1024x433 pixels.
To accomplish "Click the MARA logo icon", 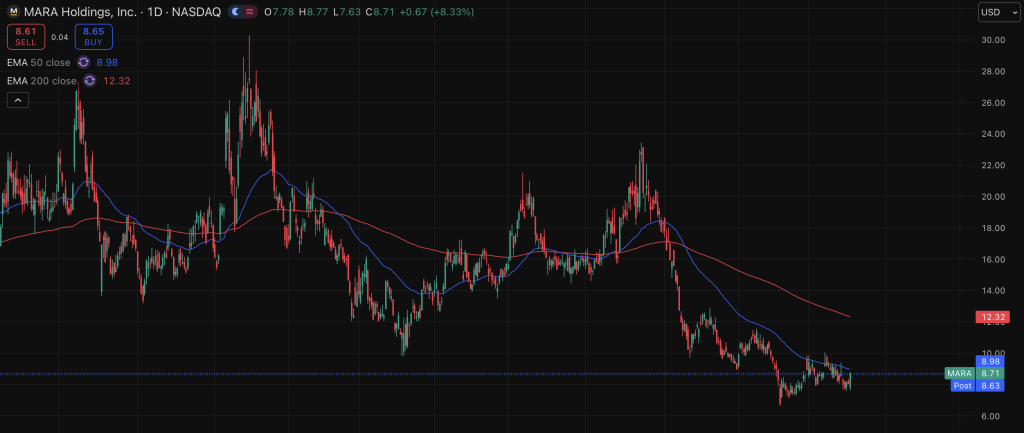I will click(x=13, y=12).
